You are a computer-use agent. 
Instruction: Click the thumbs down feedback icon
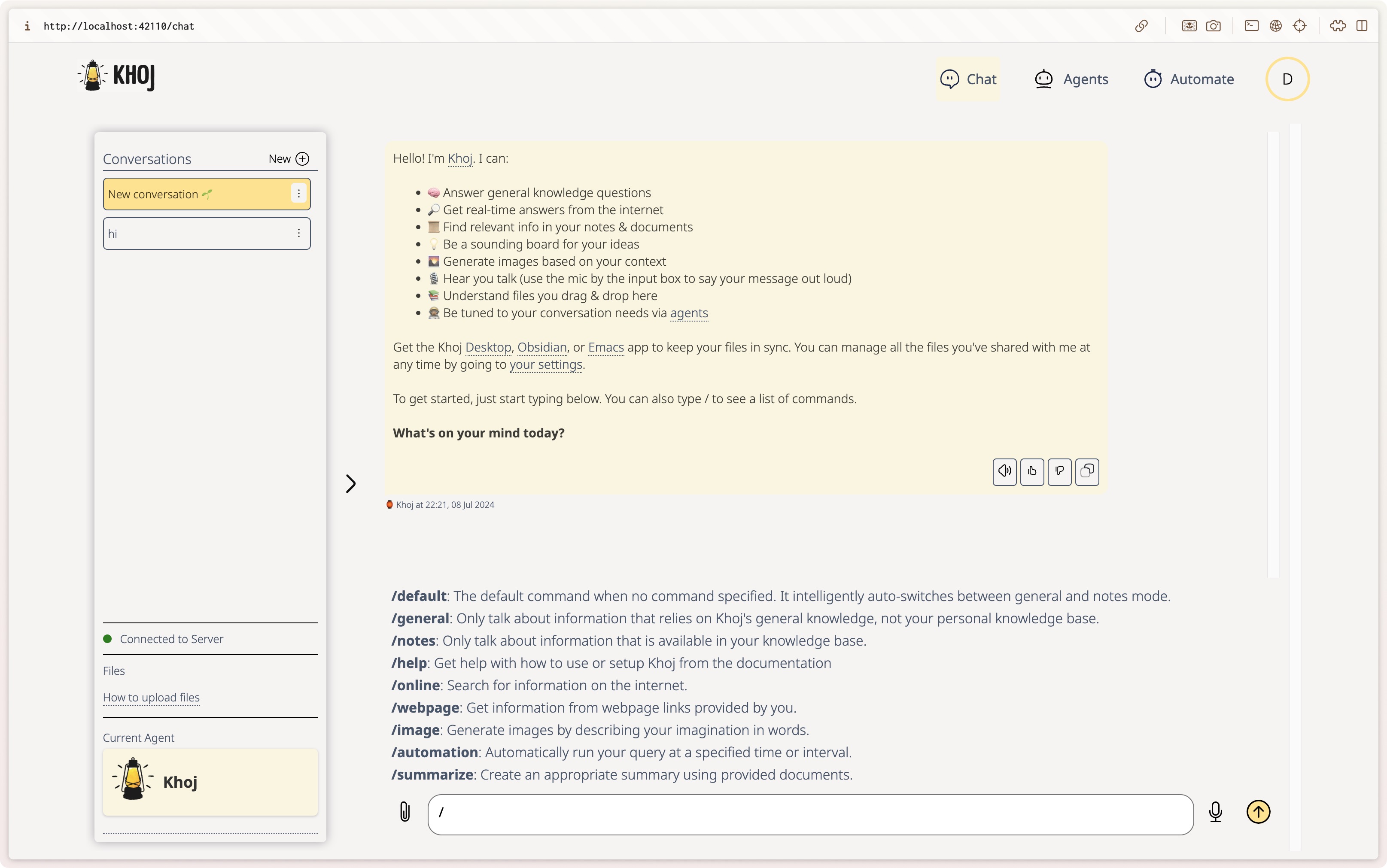(x=1059, y=472)
